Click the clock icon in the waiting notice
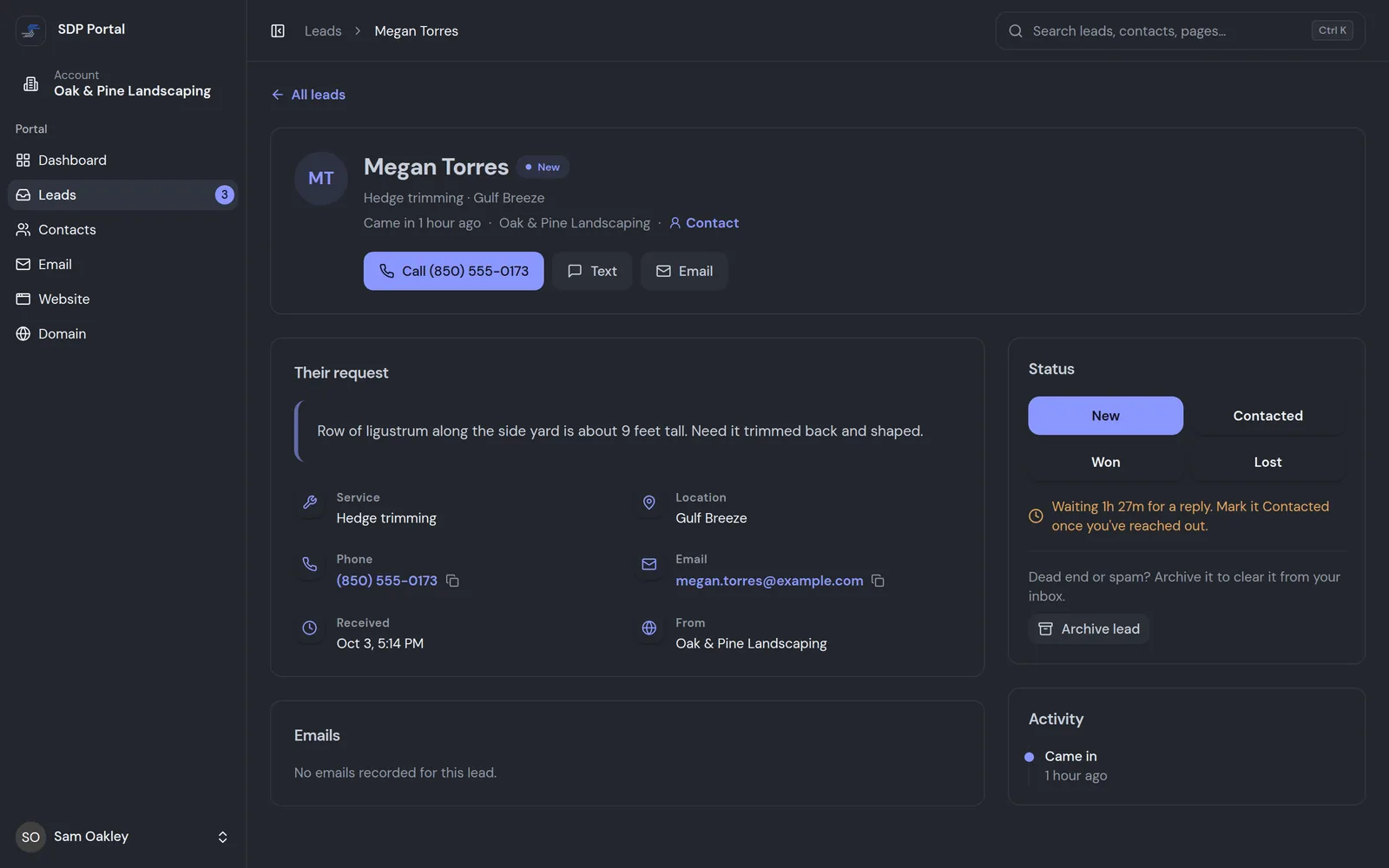This screenshot has height=868, width=1389. [x=1036, y=516]
